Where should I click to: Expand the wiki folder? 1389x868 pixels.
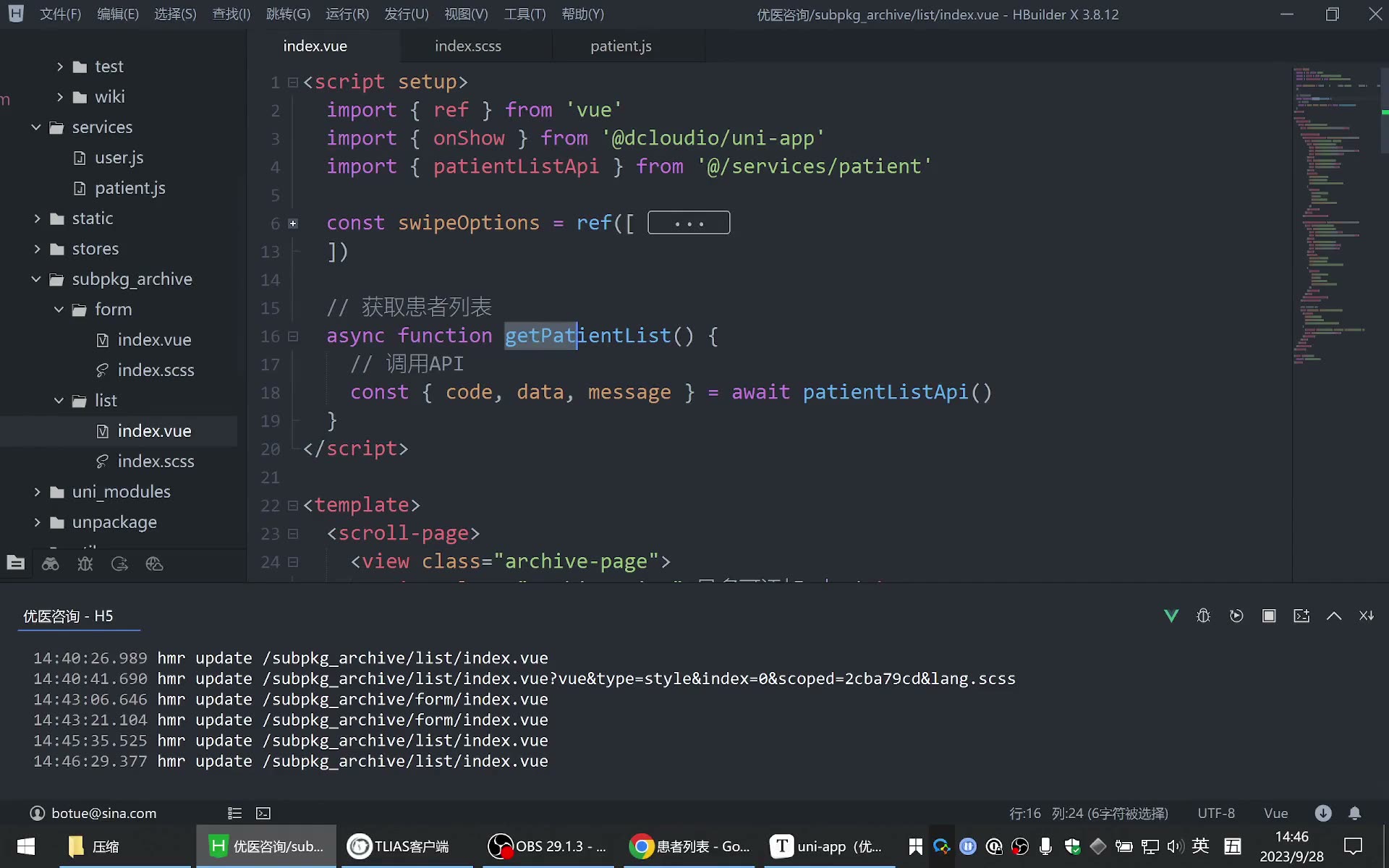(60, 97)
